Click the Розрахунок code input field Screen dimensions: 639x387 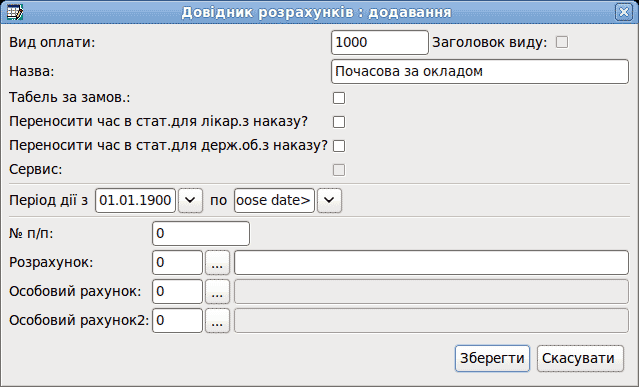click(x=177, y=263)
